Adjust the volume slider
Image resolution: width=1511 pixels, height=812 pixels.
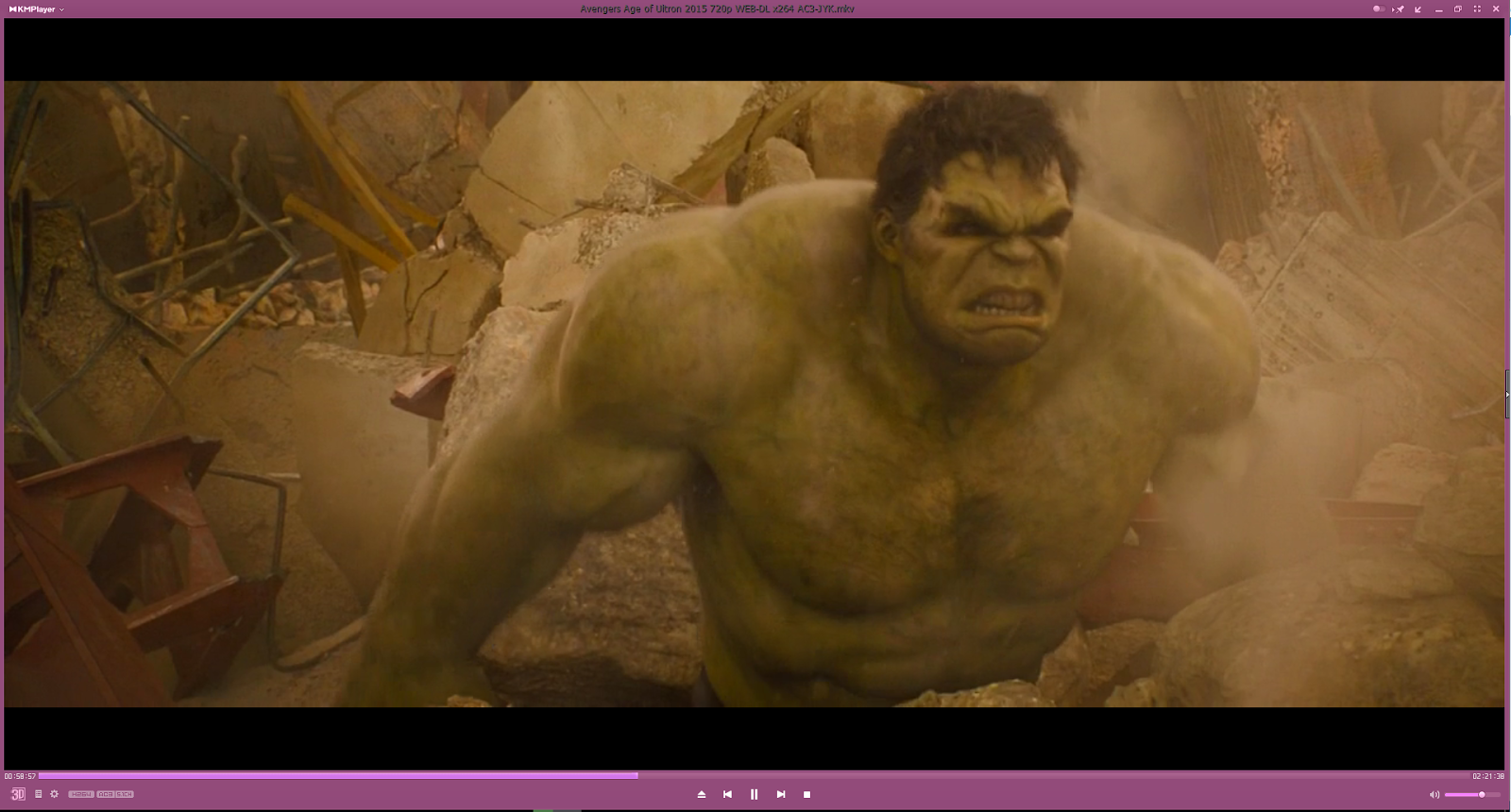pyautogui.click(x=1472, y=795)
